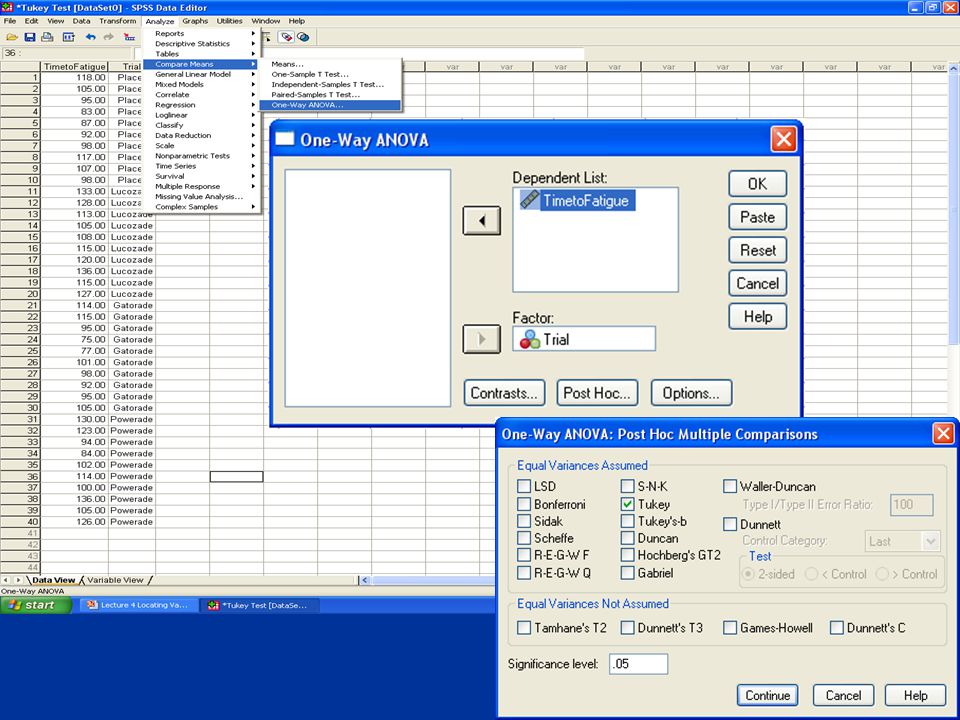
Task: Enable the Dunnett's T3 checkbox
Action: click(627, 628)
